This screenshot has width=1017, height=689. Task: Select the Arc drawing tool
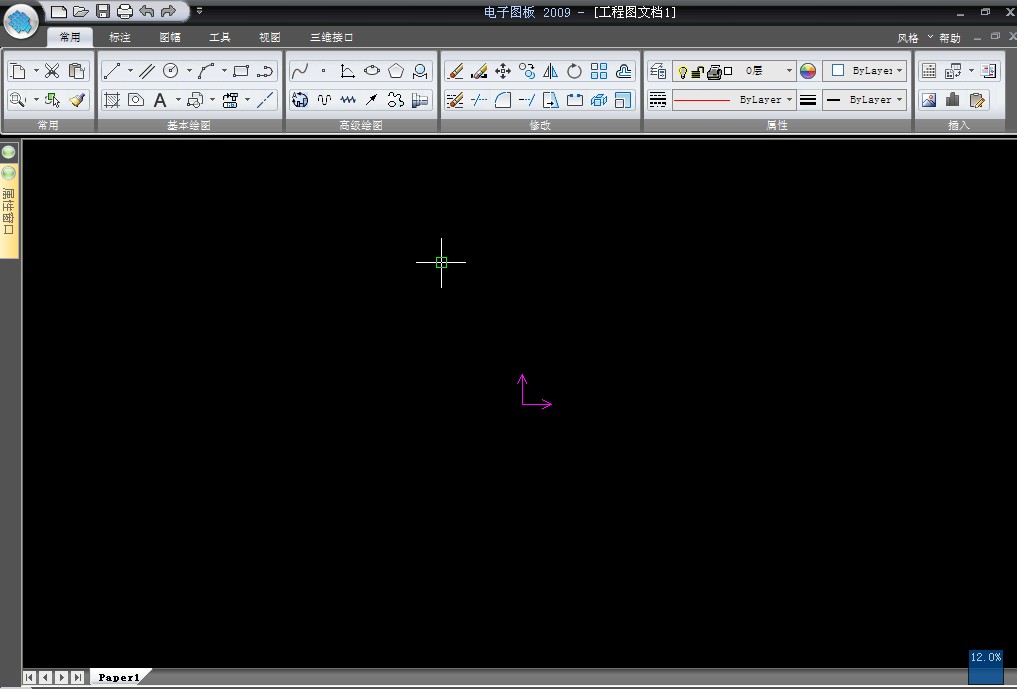point(206,71)
